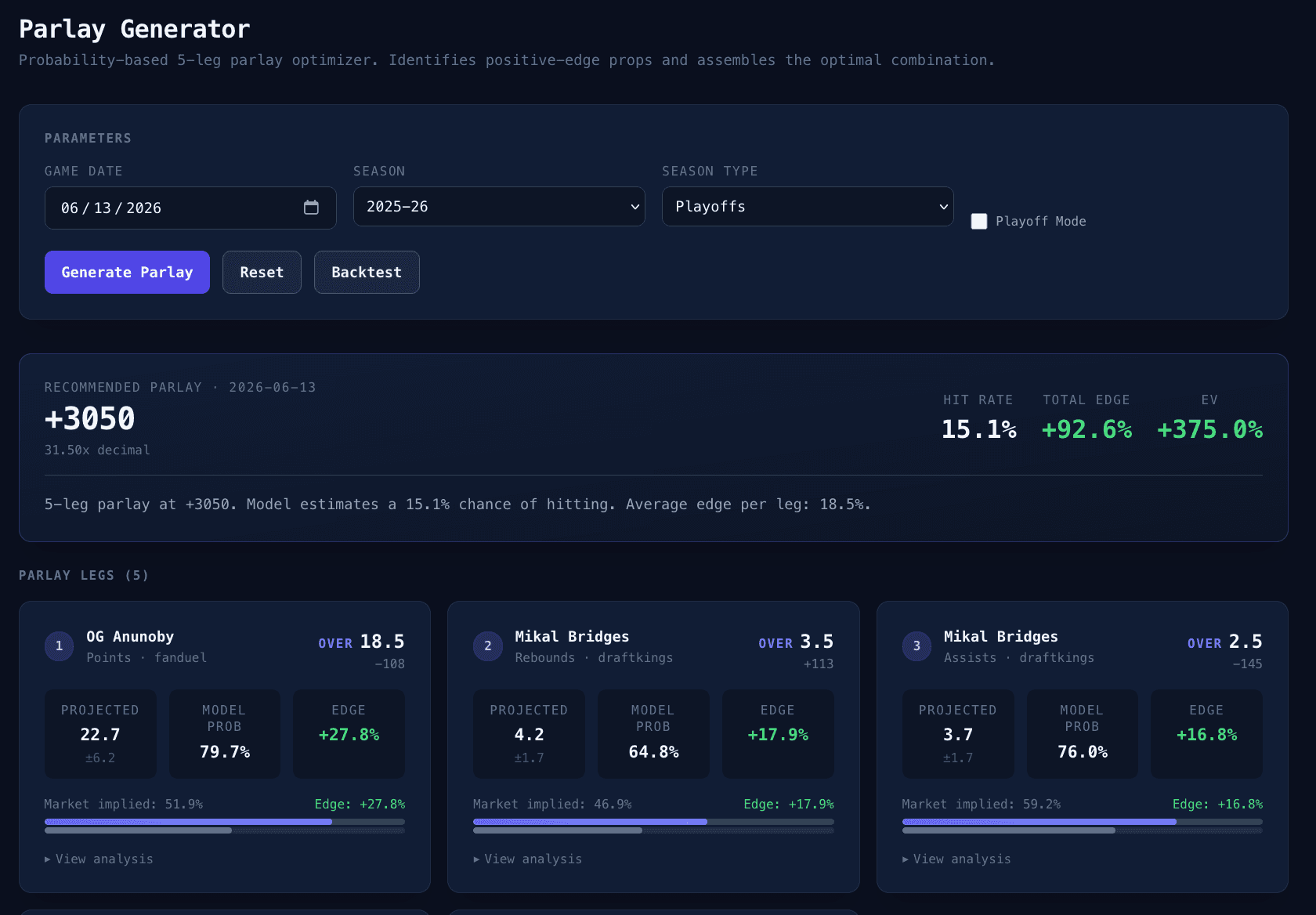Open the Season dropdown showing 2025-26
This screenshot has width=1316, height=915.
(499, 207)
